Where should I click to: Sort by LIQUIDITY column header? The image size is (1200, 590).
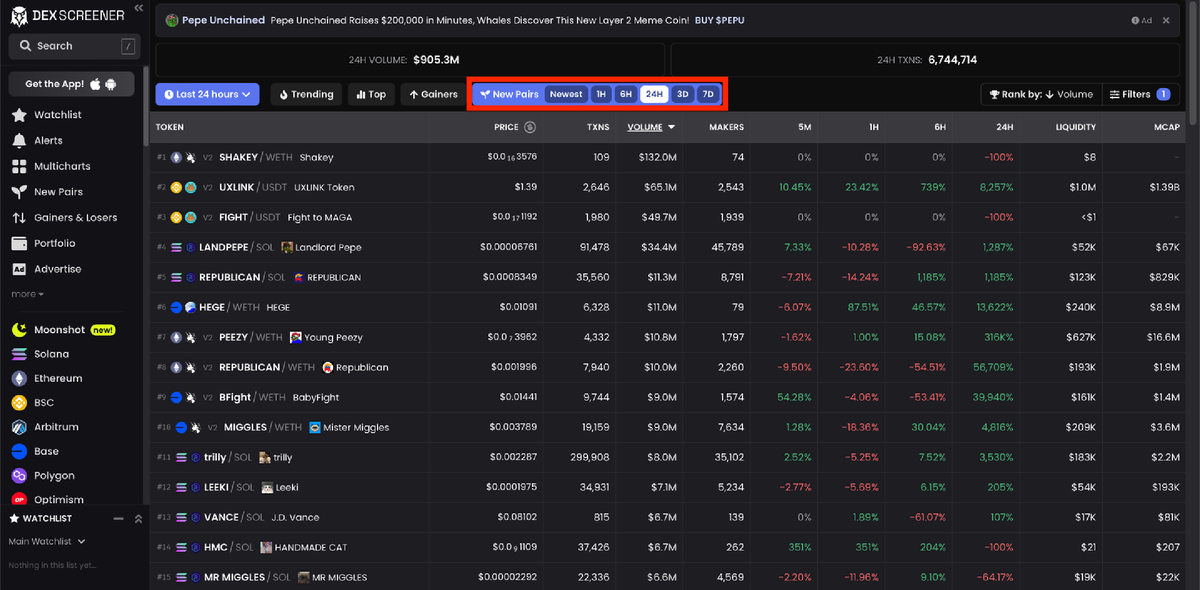tap(1076, 127)
